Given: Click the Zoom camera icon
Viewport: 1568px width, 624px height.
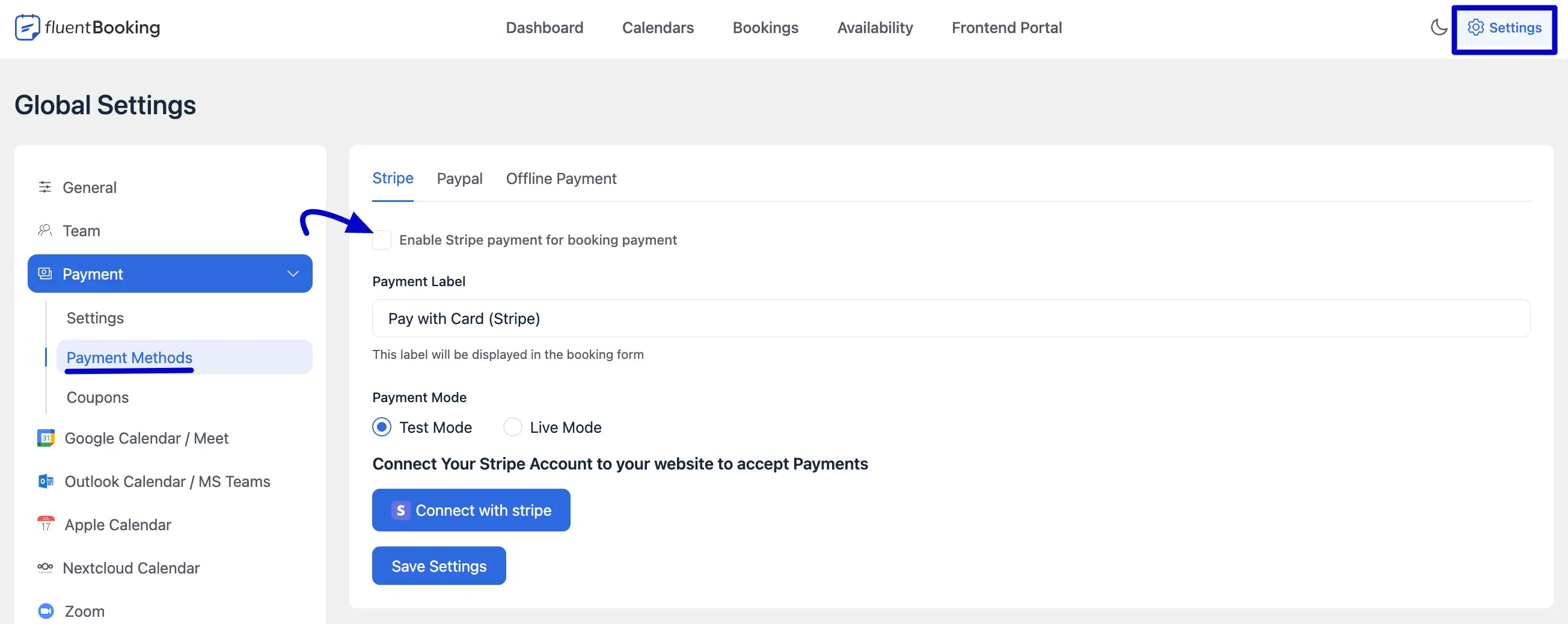Looking at the screenshot, I should pos(46,611).
